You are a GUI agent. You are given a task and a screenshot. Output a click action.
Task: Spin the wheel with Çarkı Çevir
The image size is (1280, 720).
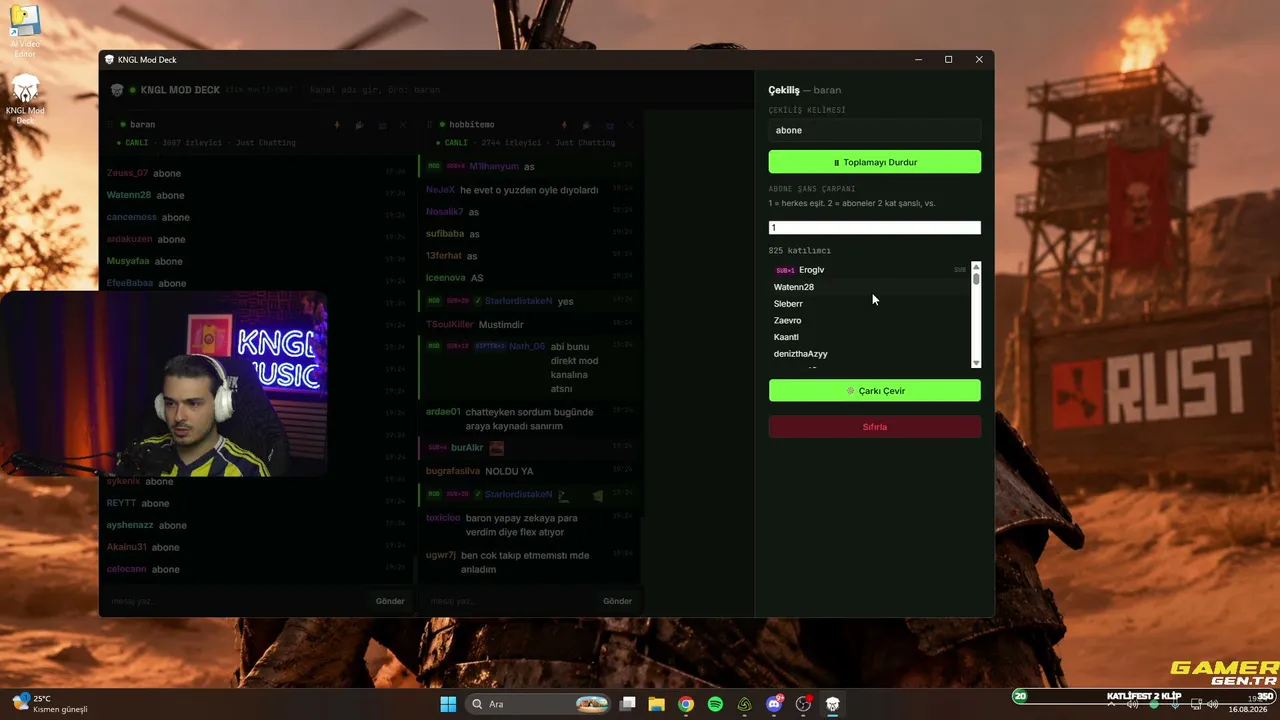(875, 391)
